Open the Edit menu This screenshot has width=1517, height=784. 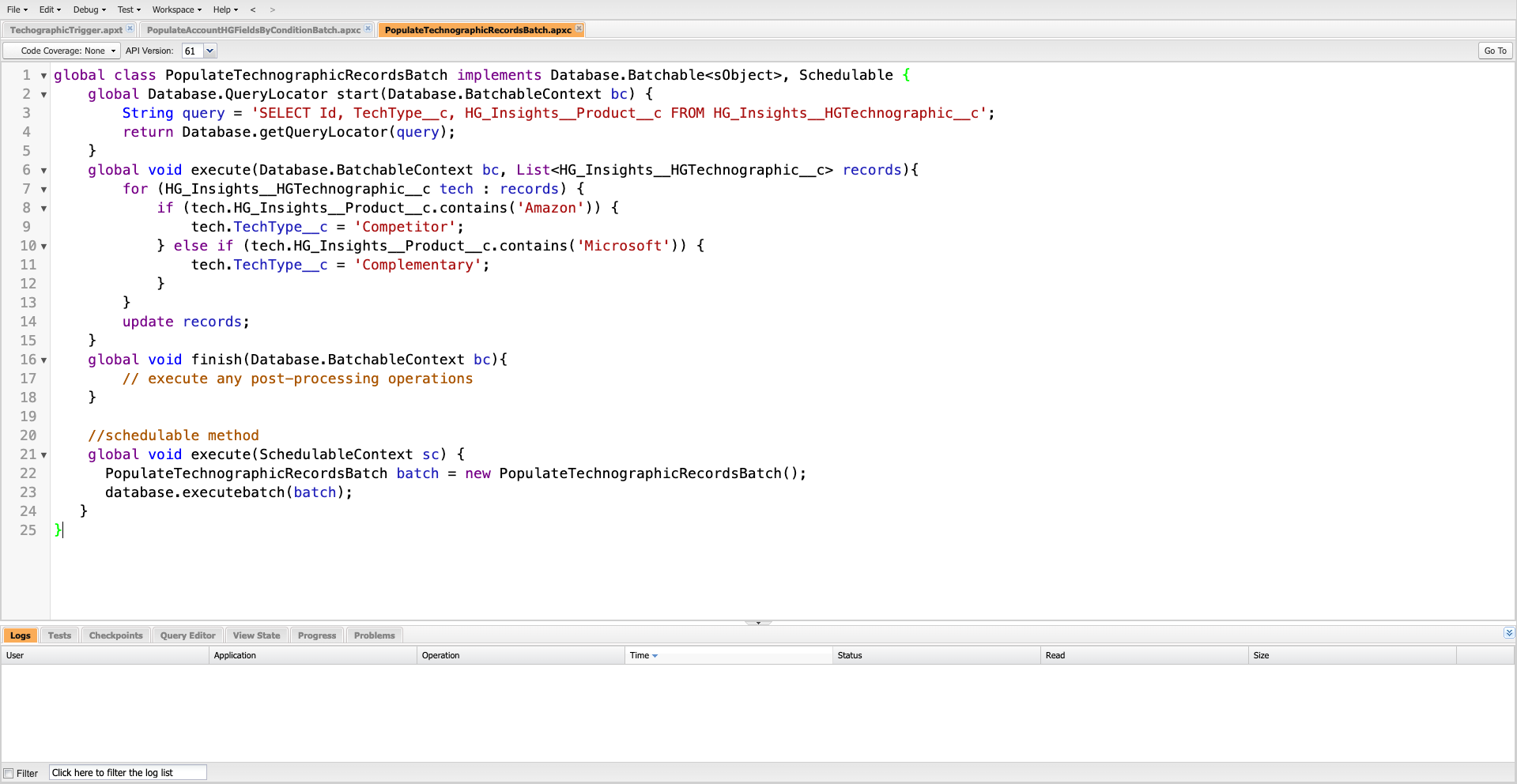click(50, 9)
